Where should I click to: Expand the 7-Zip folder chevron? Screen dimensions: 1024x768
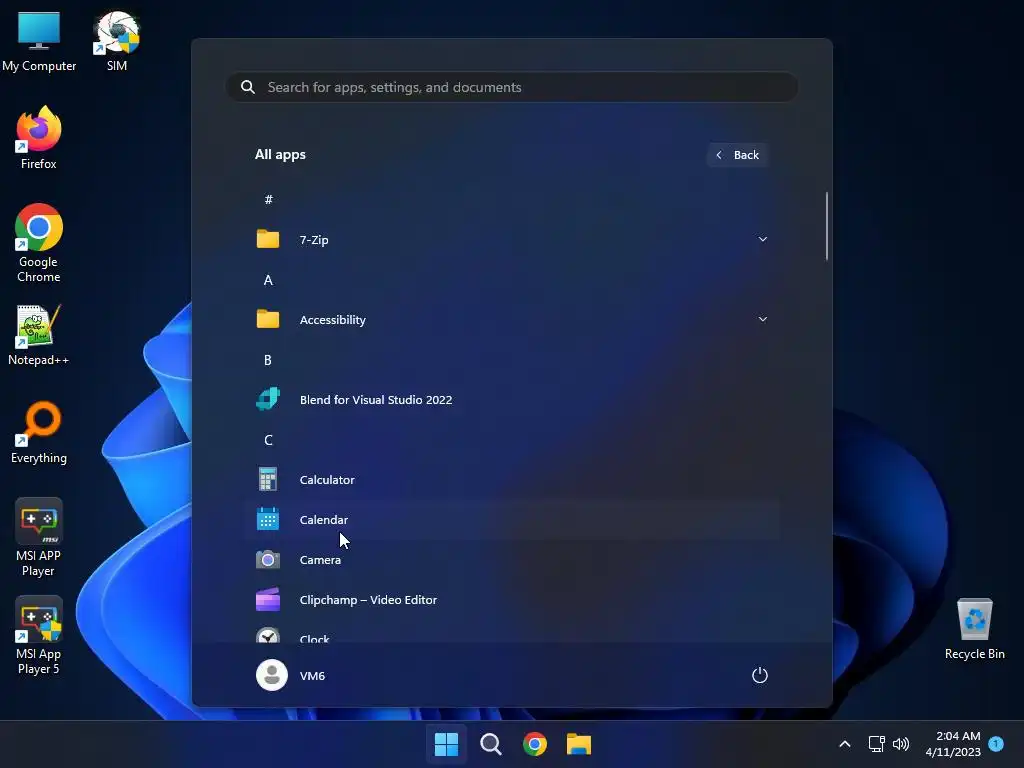coord(762,239)
